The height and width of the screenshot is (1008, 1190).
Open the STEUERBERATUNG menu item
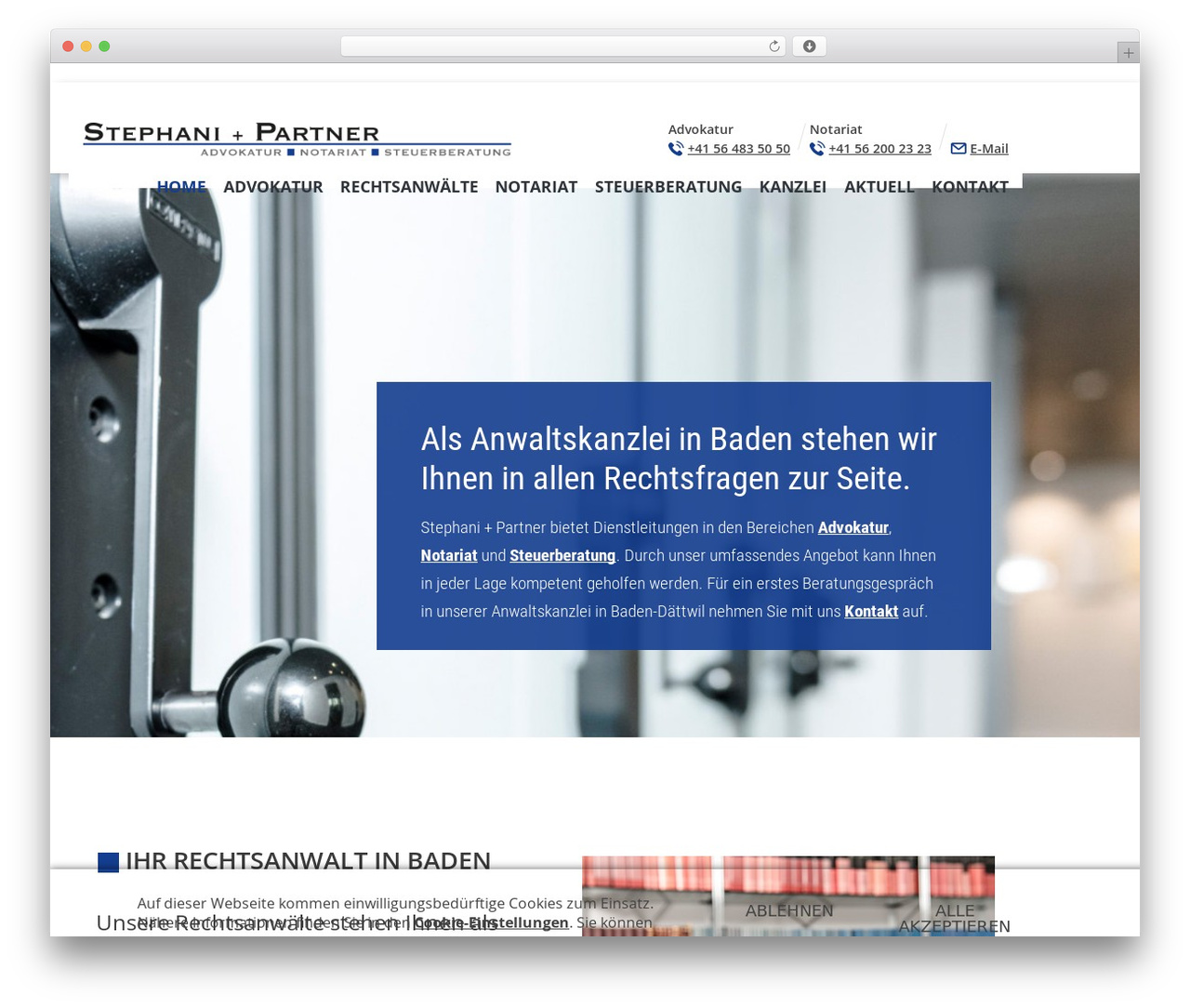pos(668,186)
